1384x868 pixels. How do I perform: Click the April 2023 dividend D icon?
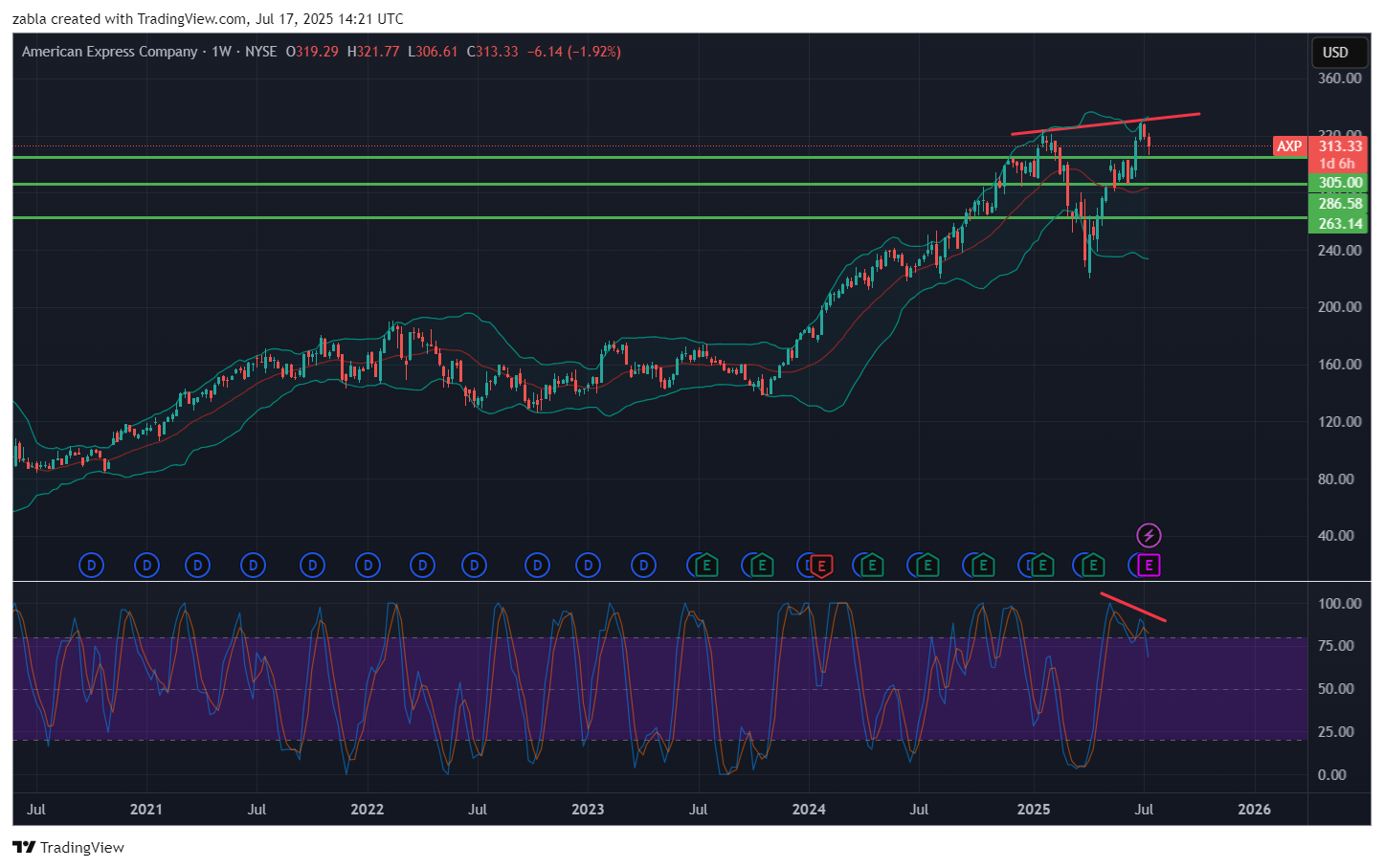pos(643,566)
